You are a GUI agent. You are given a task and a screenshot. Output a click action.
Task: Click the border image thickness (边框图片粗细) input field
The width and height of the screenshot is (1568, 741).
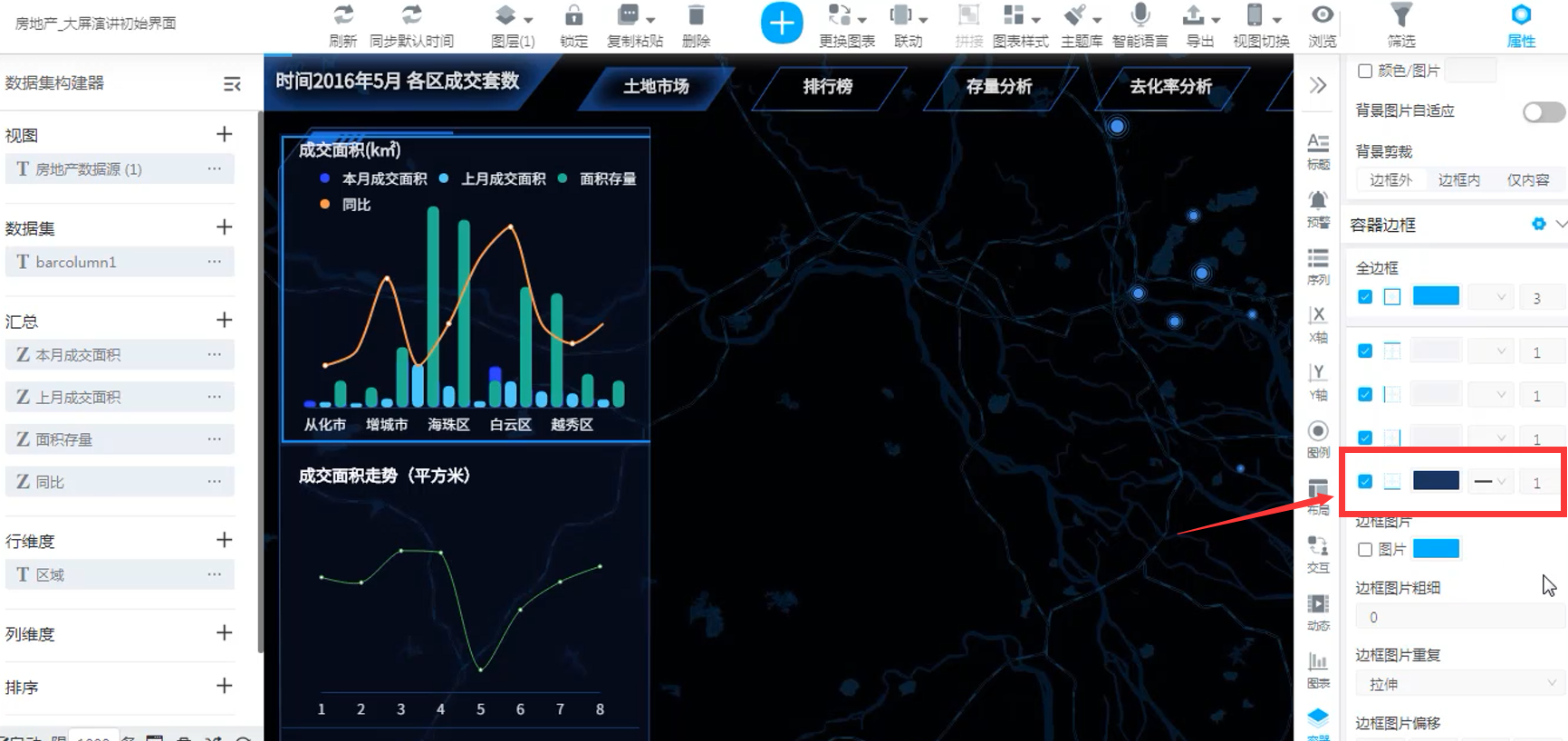click(1459, 617)
